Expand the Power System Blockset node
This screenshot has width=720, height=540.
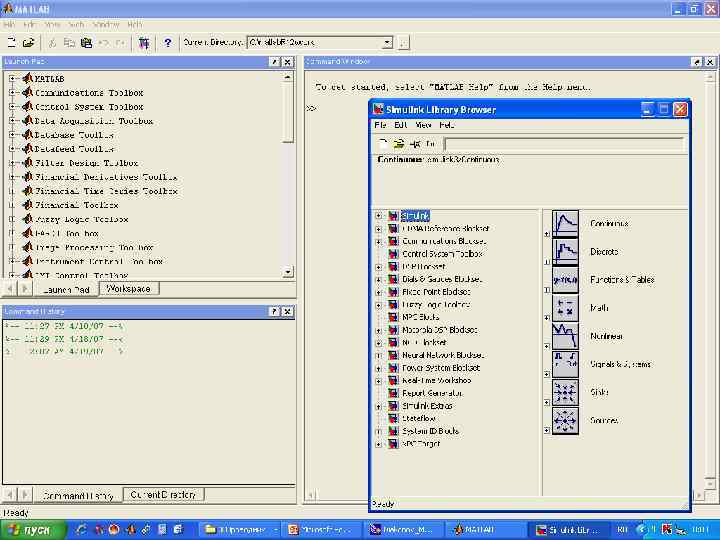pyautogui.click(x=379, y=368)
